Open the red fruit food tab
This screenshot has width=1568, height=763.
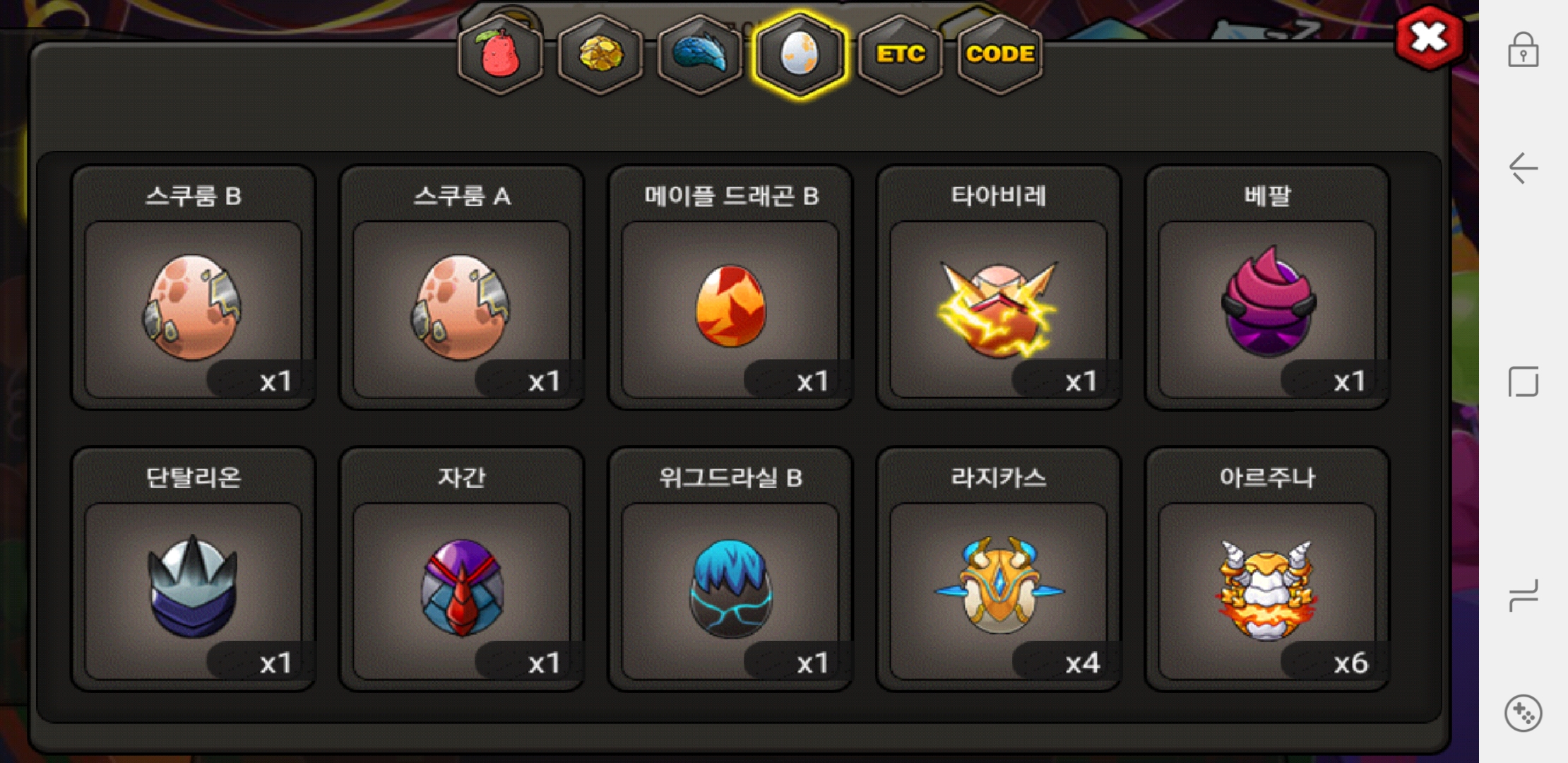pos(500,54)
